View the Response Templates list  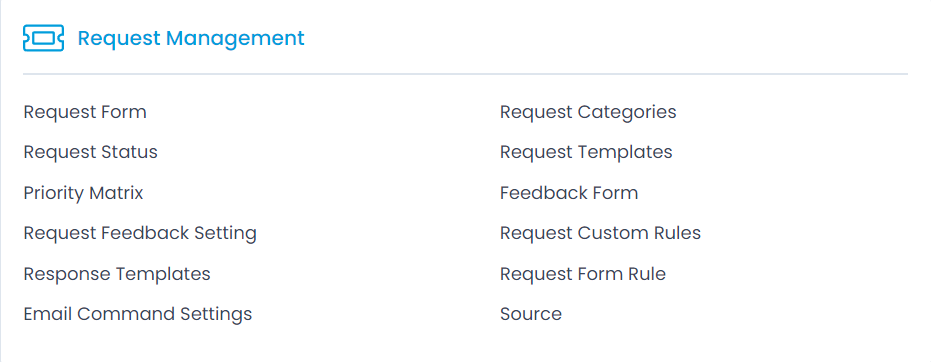(117, 274)
